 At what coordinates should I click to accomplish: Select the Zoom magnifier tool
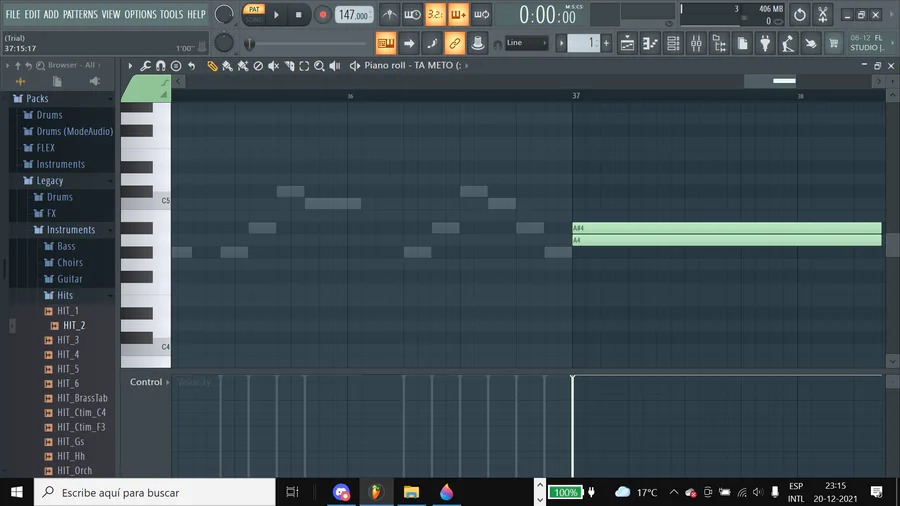click(319, 66)
